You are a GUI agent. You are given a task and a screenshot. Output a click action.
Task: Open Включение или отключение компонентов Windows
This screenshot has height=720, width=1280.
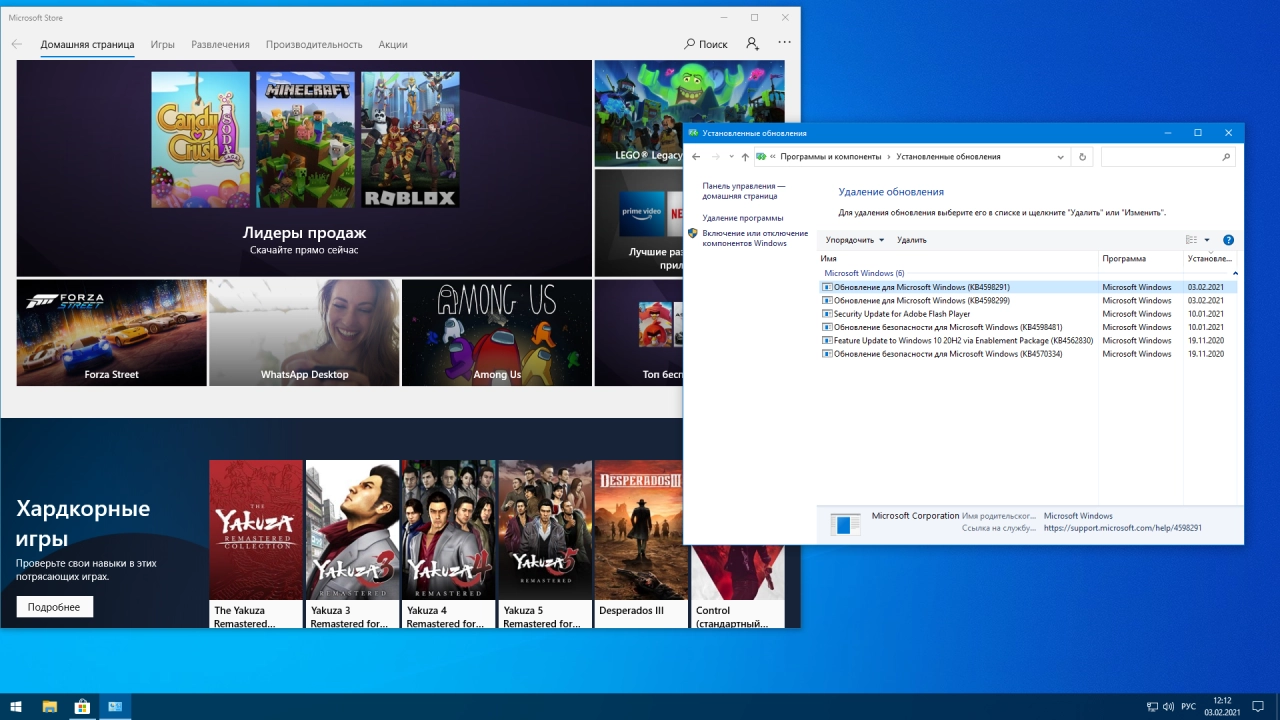[756, 238]
